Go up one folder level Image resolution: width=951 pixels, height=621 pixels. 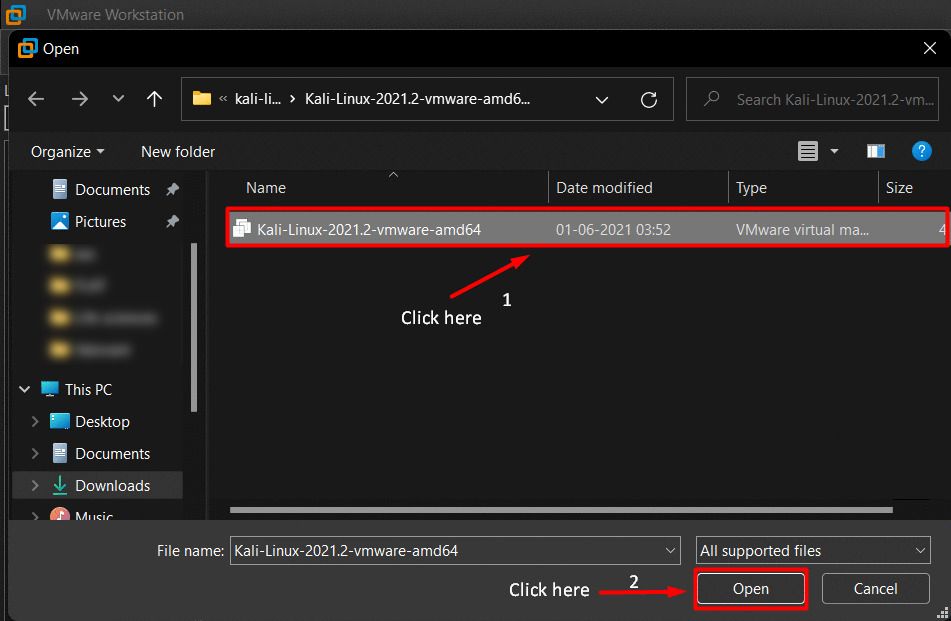[x=154, y=99]
